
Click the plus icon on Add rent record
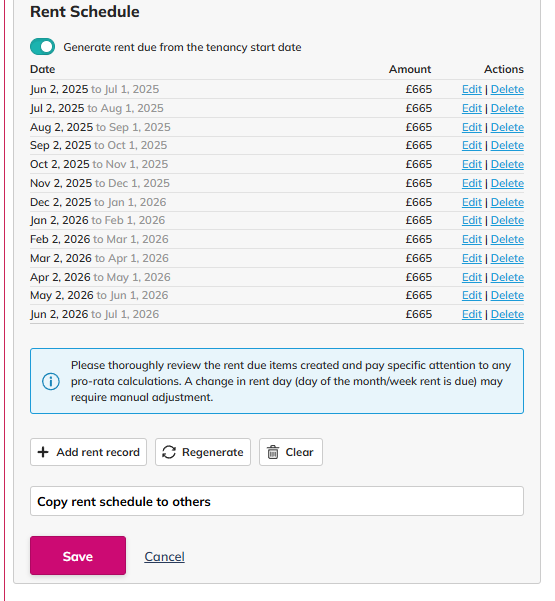tap(43, 452)
